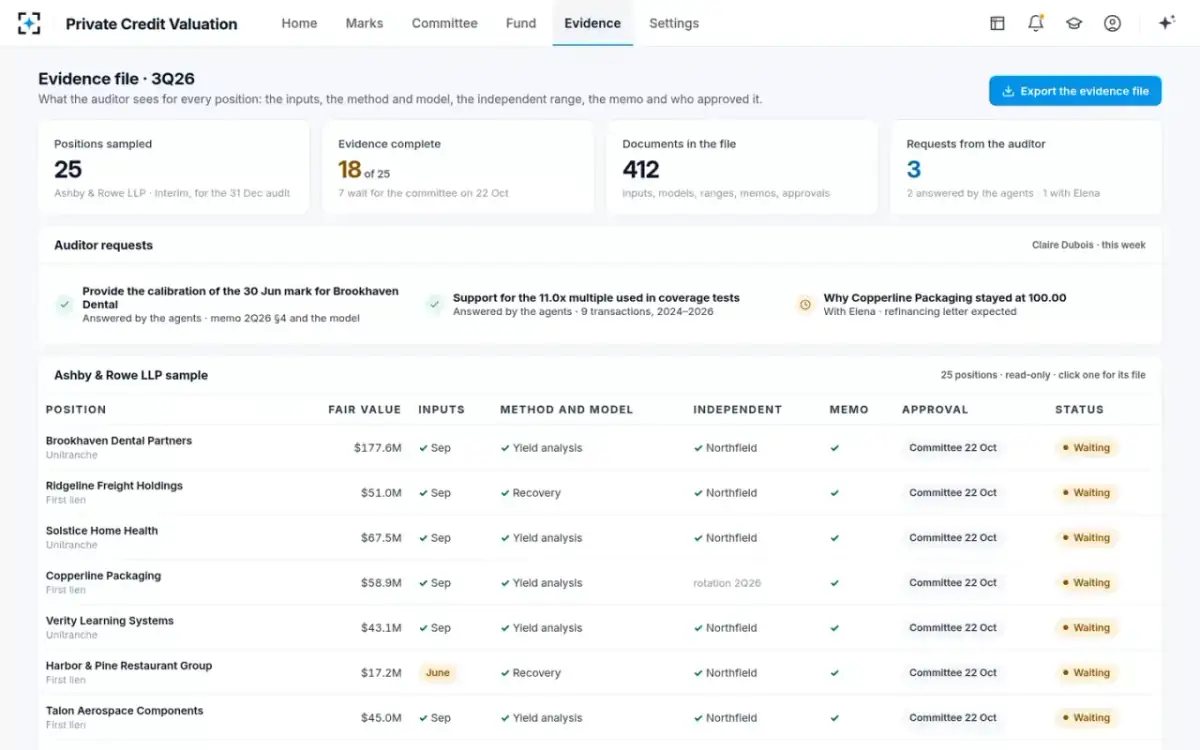This screenshot has height=750, width=1200.
Task: Click the STATUS column header
Action: (x=1079, y=409)
